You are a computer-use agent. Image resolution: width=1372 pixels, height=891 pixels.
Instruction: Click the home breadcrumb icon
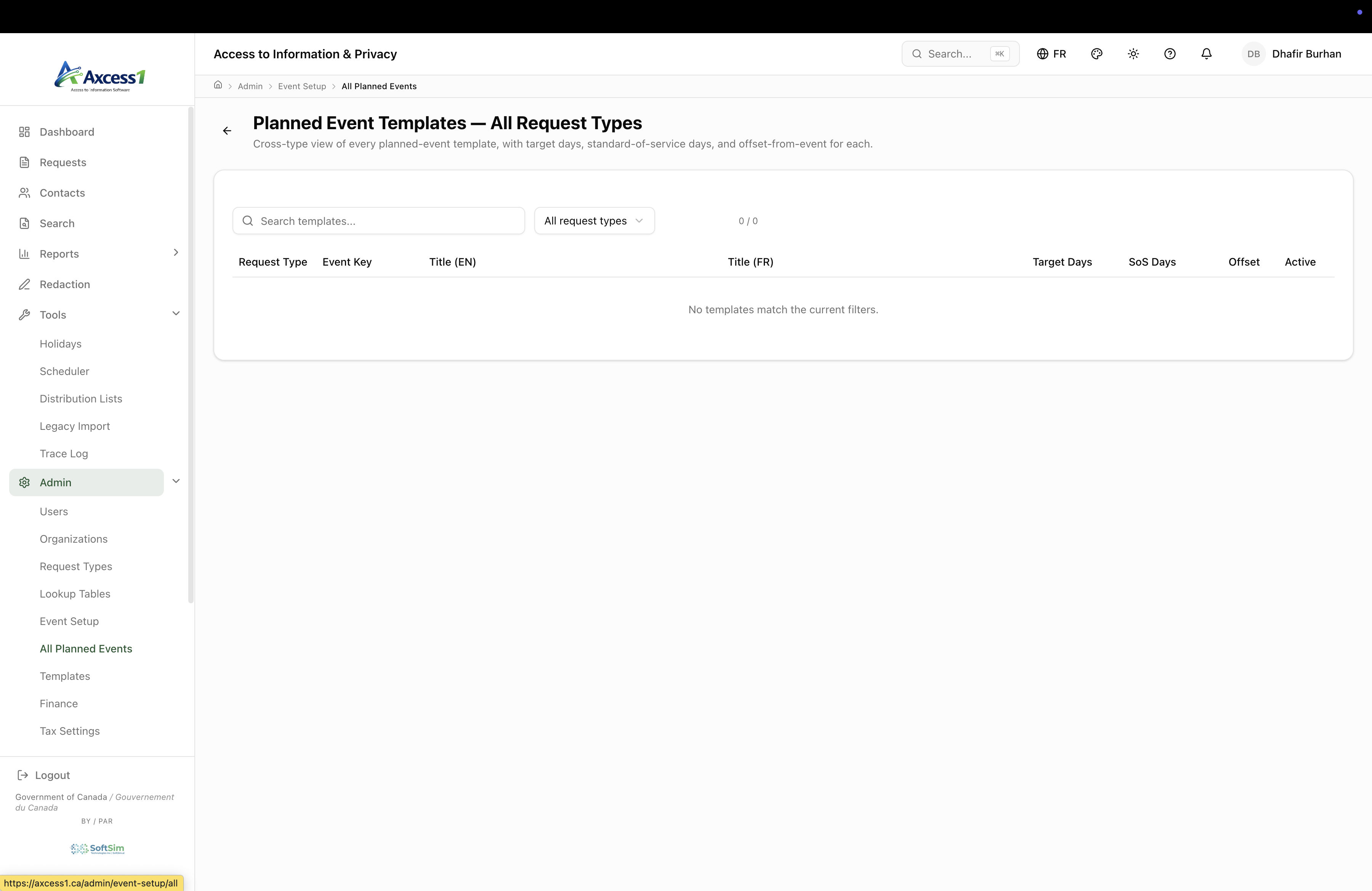(218, 85)
